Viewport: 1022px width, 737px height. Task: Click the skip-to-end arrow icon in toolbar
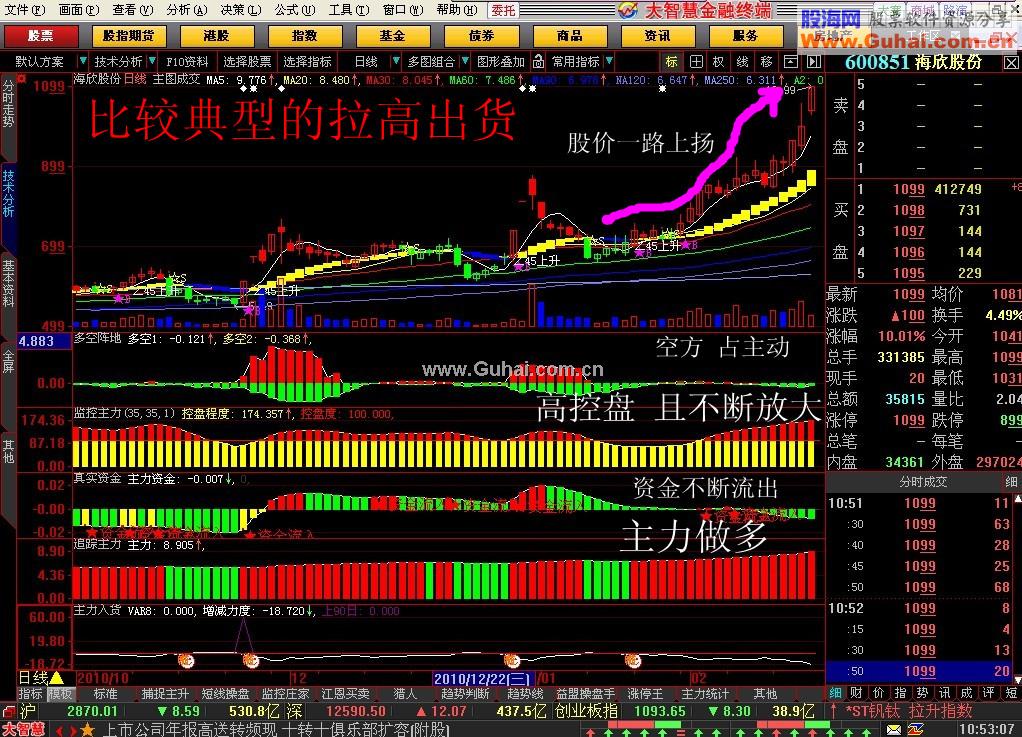point(813,62)
